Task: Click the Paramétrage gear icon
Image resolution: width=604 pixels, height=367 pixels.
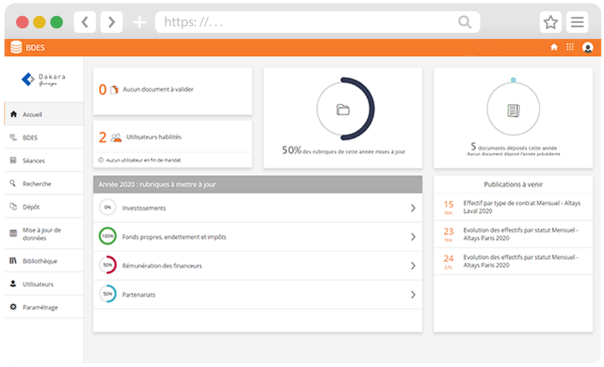Action: pos(13,307)
